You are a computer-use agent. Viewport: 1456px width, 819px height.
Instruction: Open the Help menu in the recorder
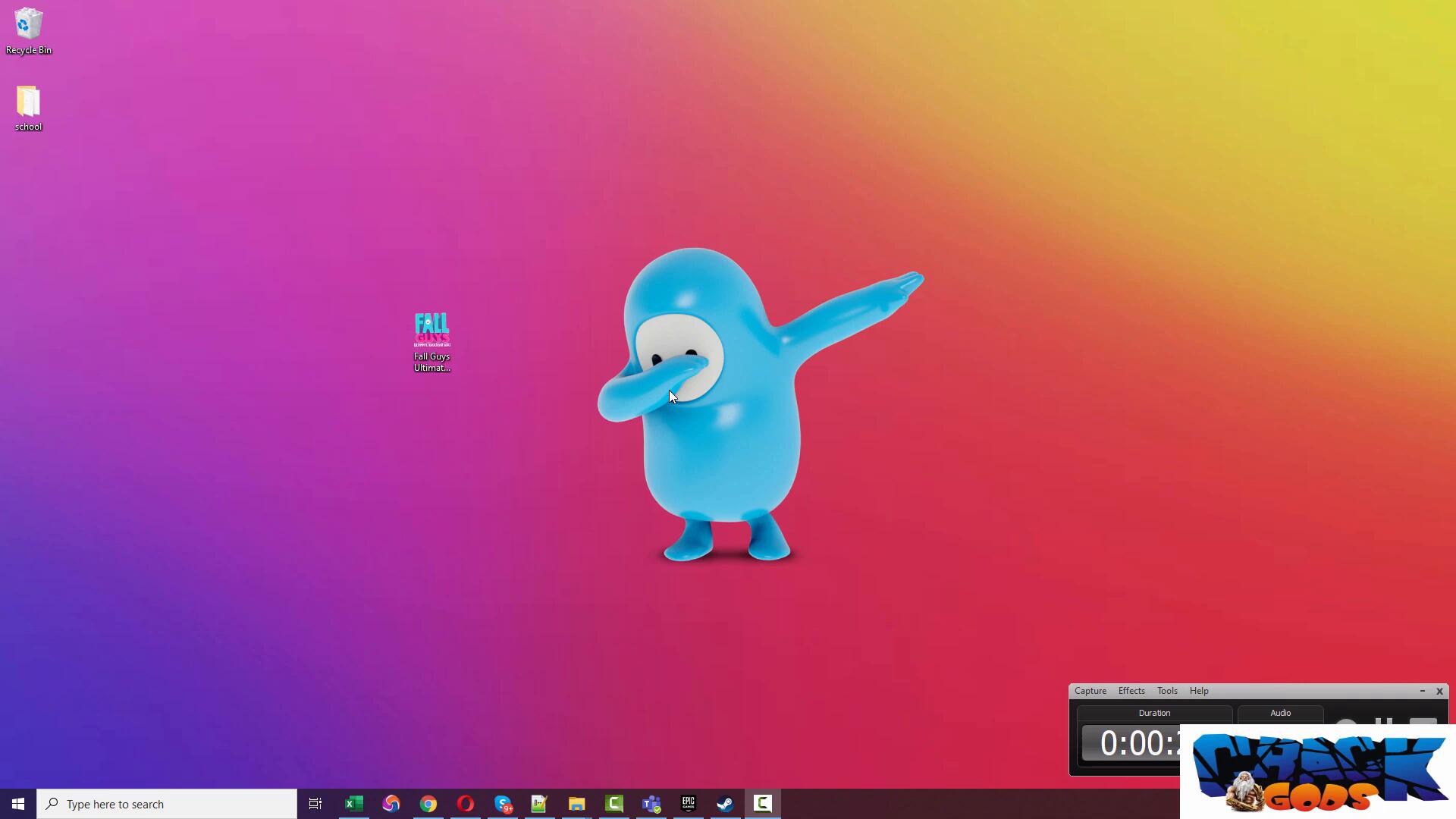(x=1198, y=691)
